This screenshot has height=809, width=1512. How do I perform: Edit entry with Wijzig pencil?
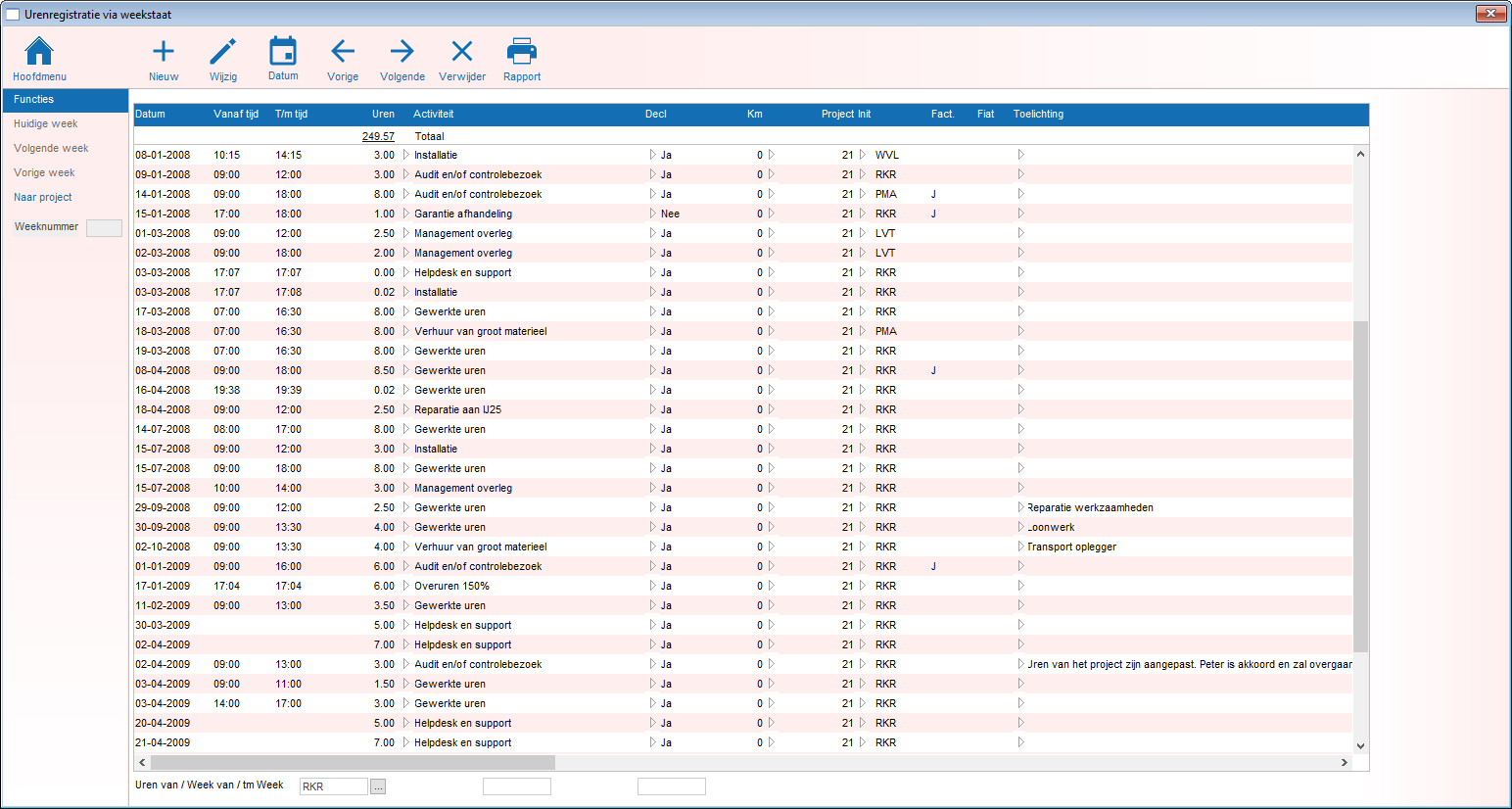pyautogui.click(x=223, y=51)
